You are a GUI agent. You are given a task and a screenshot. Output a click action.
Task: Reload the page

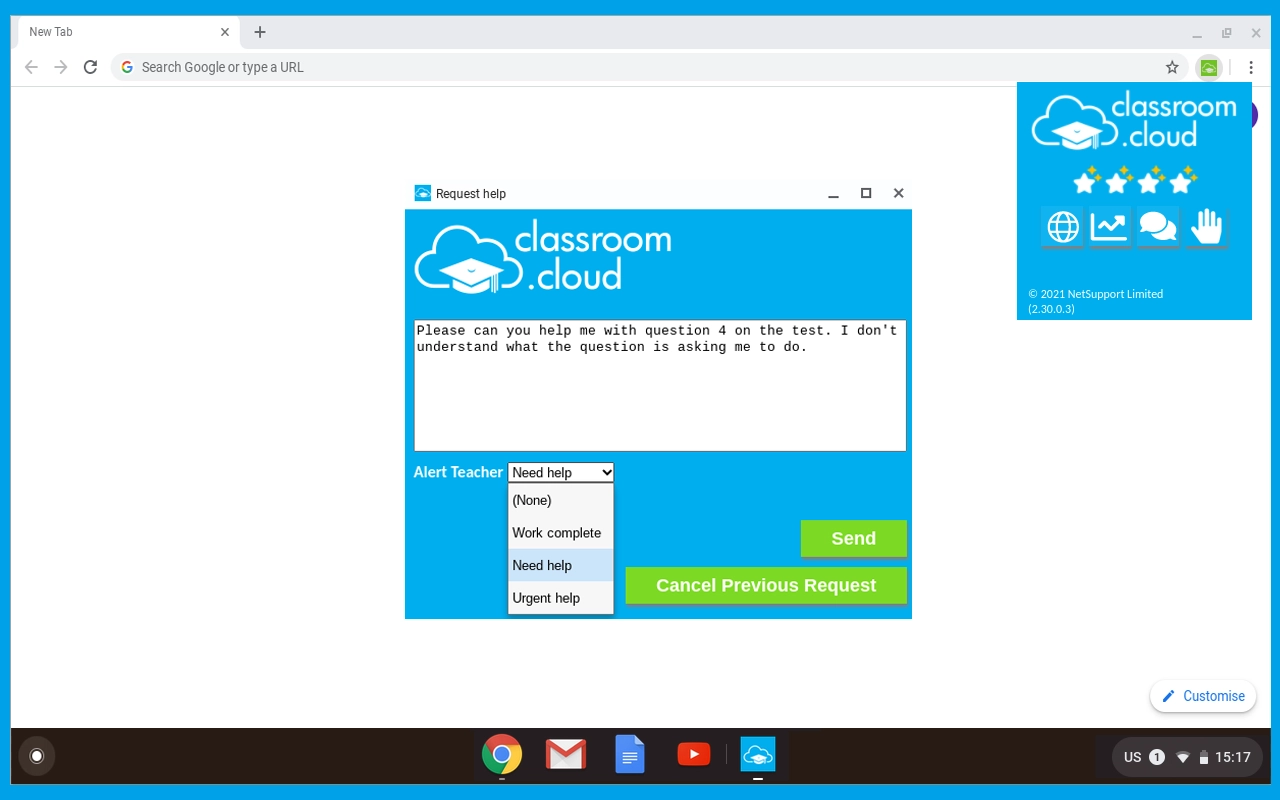point(90,67)
